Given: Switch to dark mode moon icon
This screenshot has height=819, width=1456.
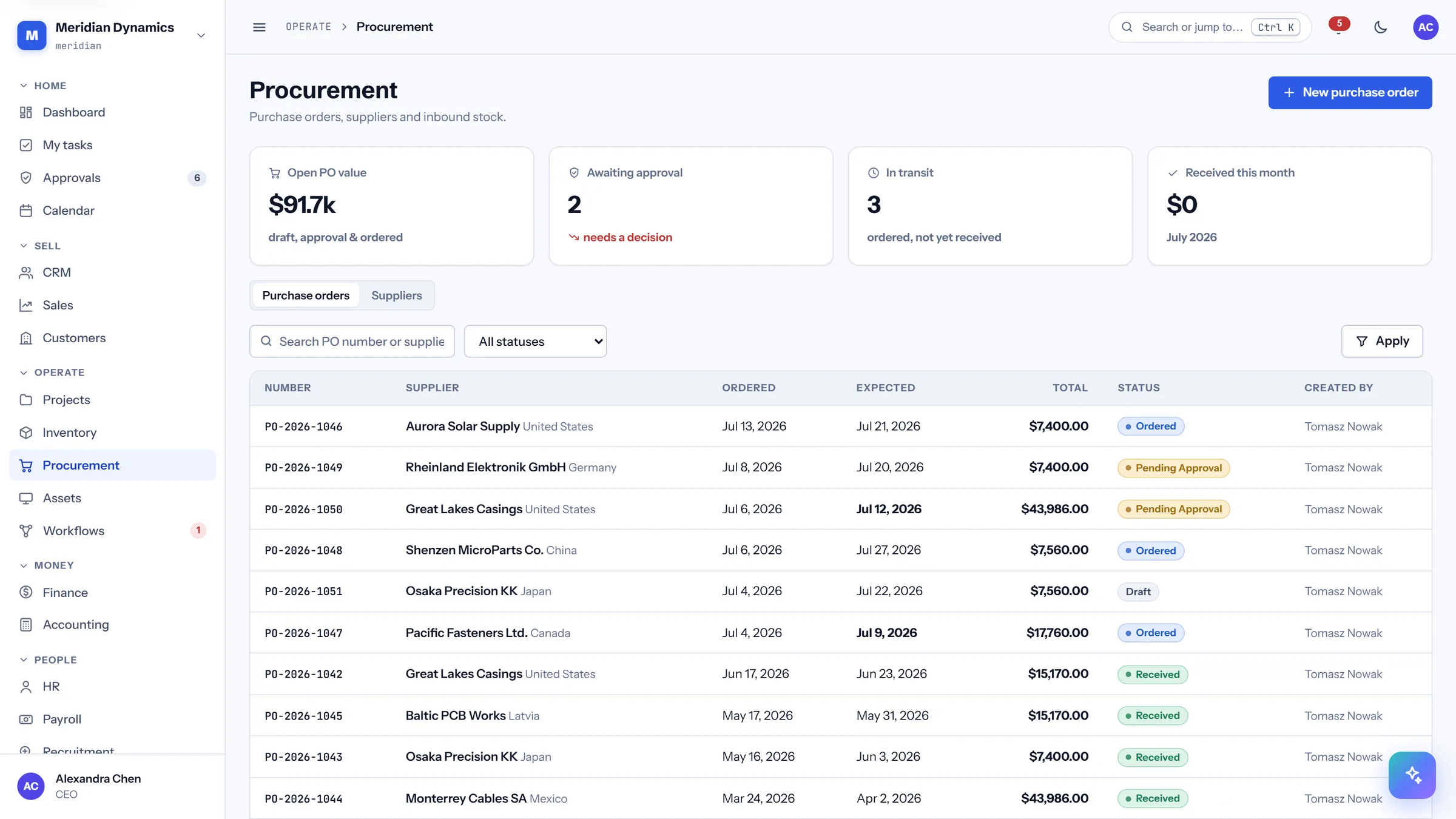Looking at the screenshot, I should point(1380,27).
